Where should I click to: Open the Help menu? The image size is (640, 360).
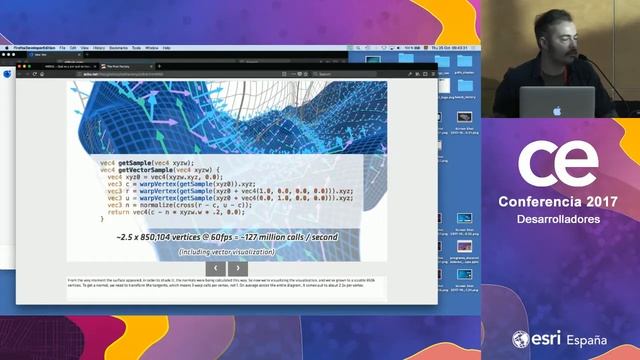tap(167, 48)
